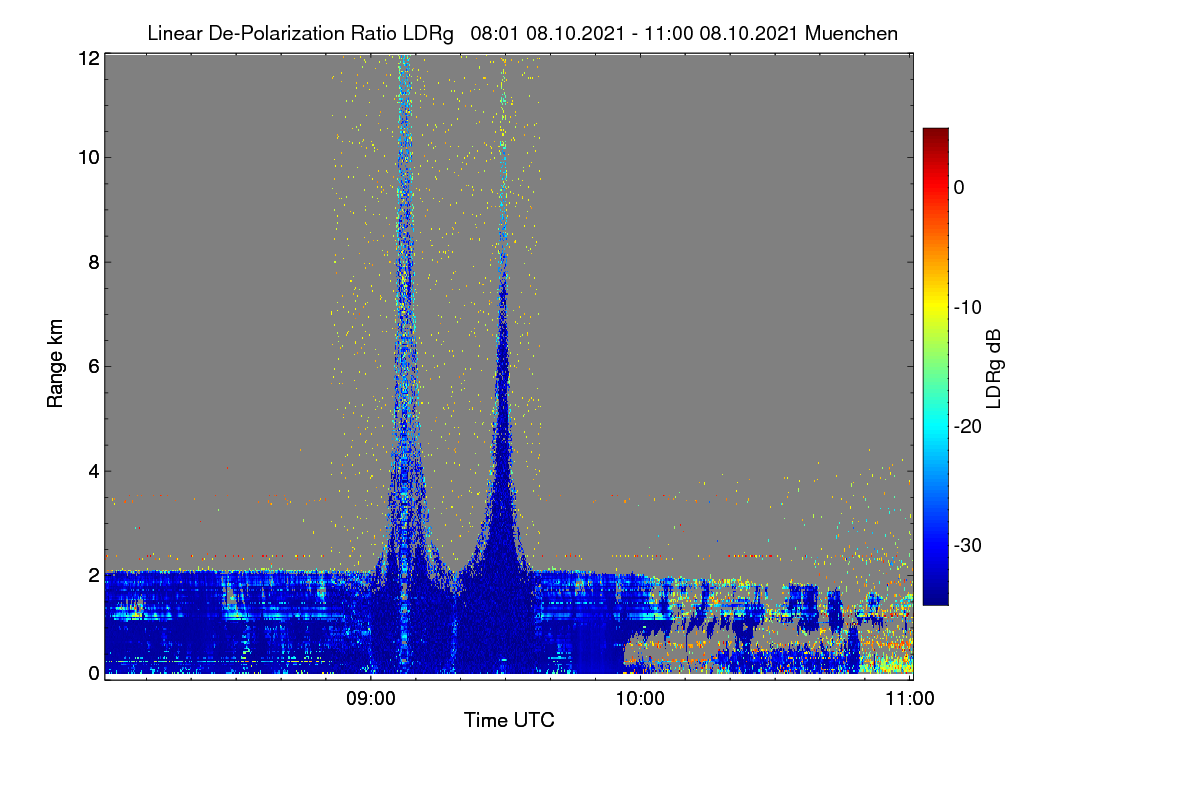Click the 8 km range tick label
The width and height of the screenshot is (1200, 800).
tap(94, 262)
